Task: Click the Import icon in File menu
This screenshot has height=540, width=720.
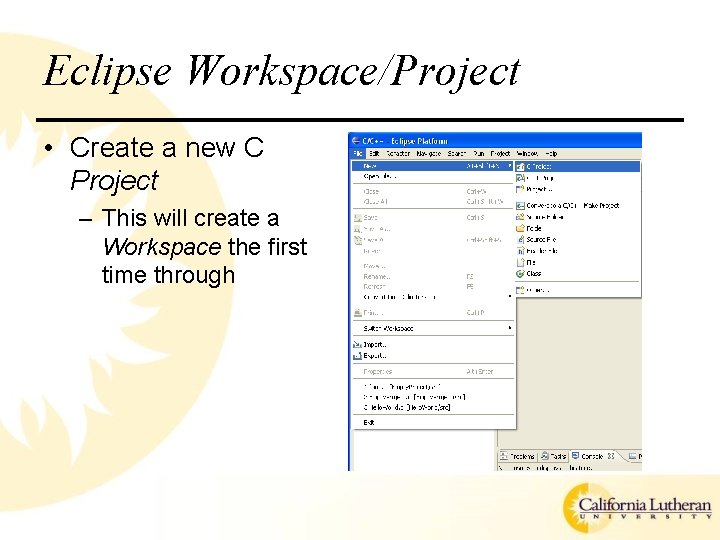Action: (358, 345)
